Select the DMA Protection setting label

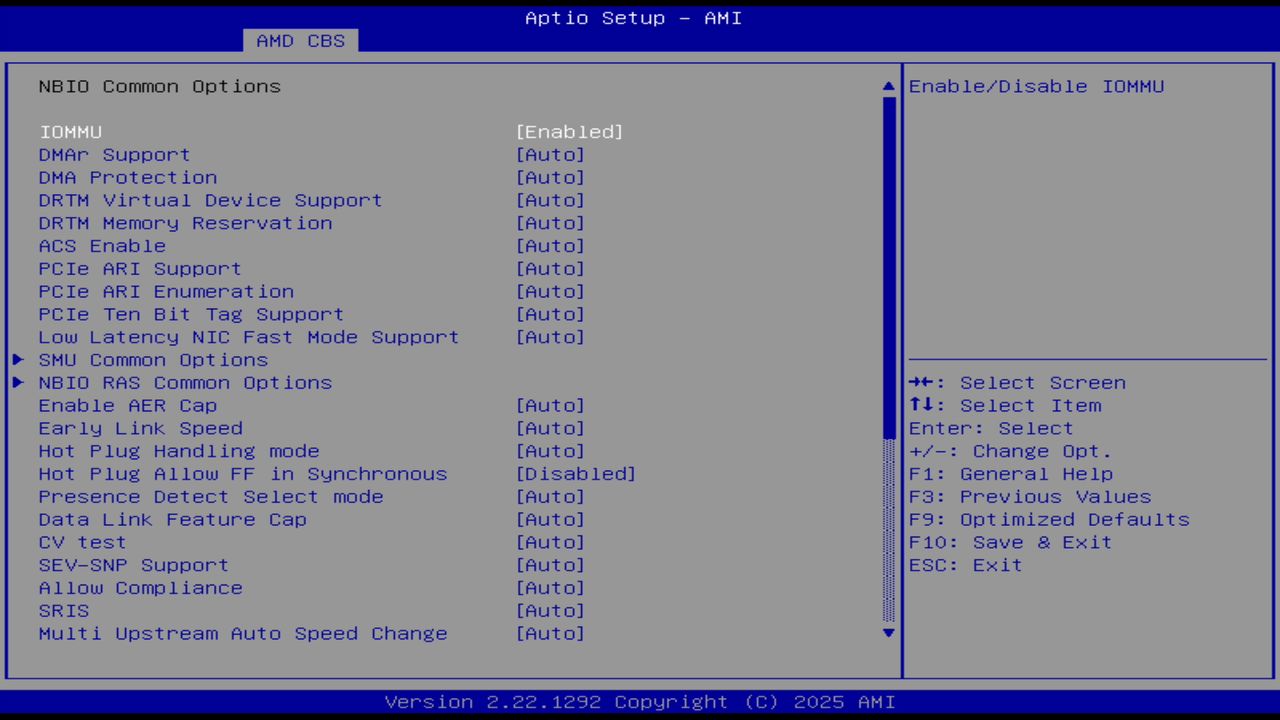128,178
